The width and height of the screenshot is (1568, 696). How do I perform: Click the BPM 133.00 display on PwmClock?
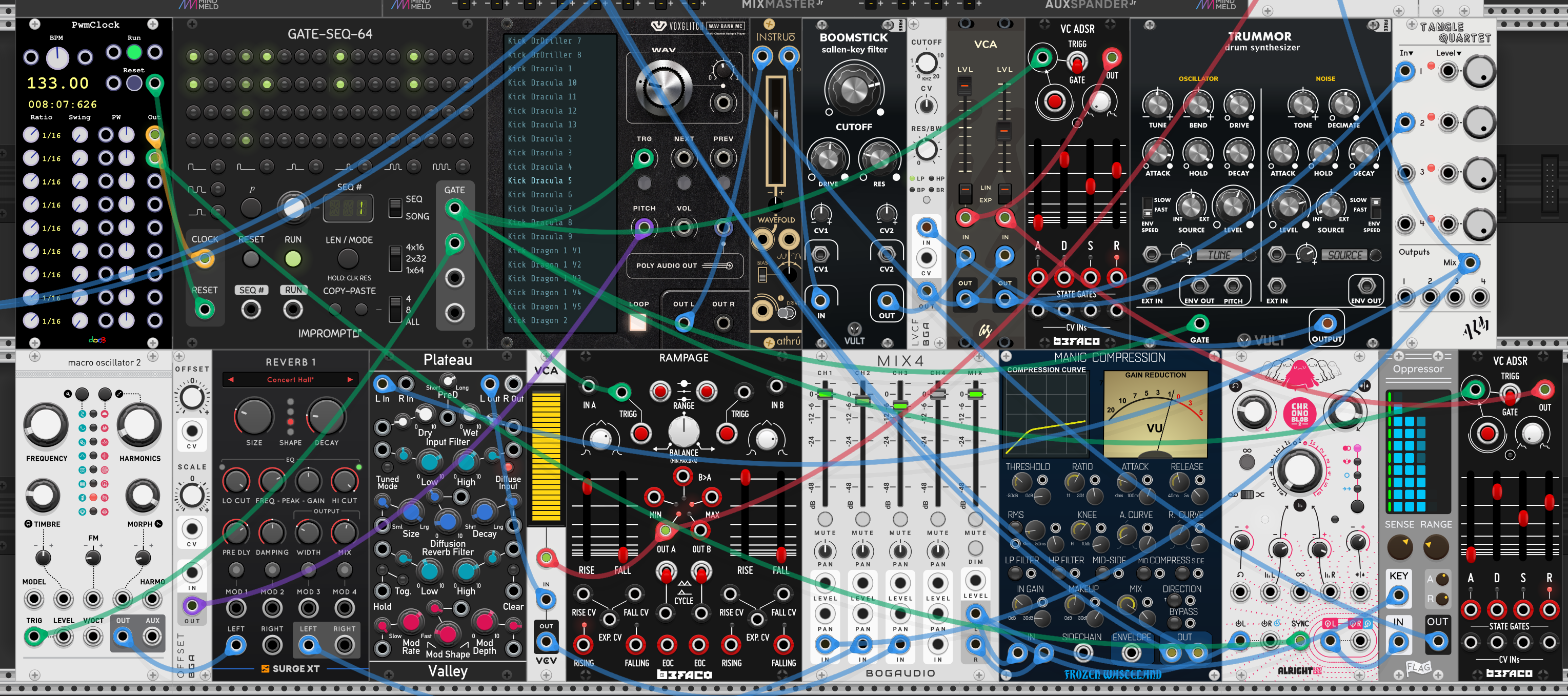coord(58,84)
